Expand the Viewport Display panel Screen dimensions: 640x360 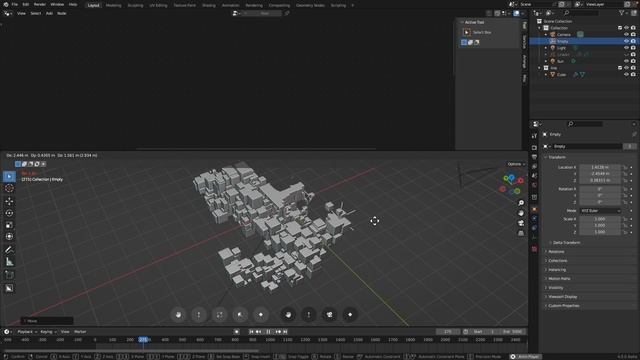coord(562,297)
